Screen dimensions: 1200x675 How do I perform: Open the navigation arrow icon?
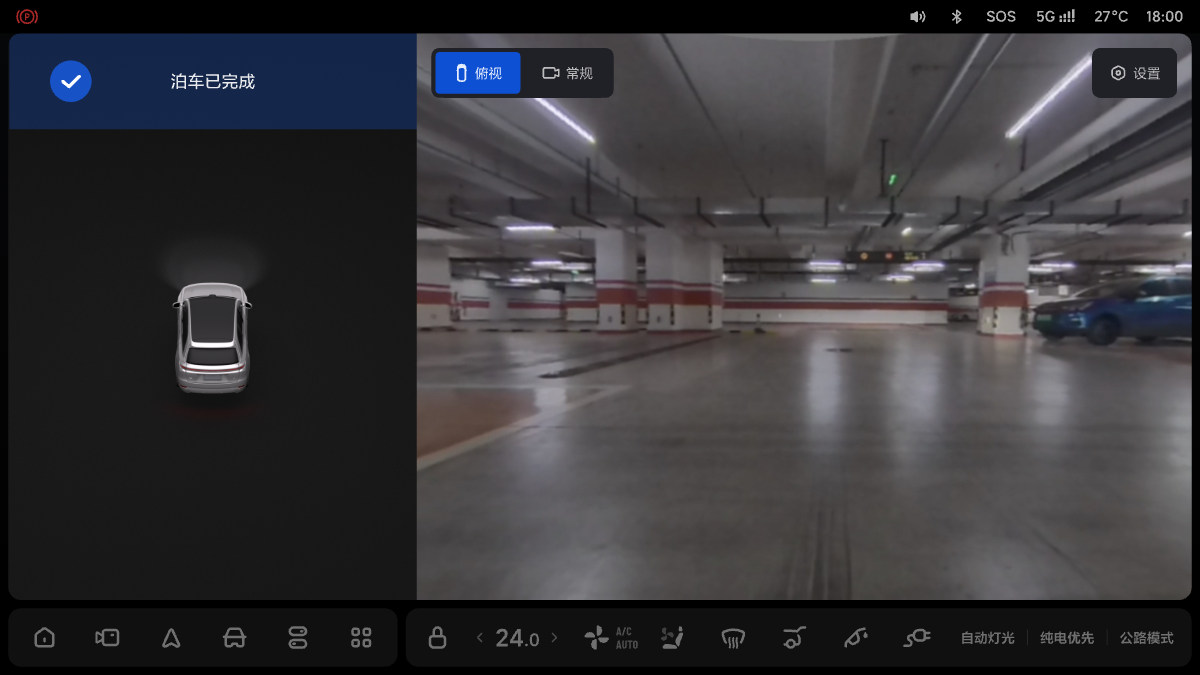pos(171,637)
